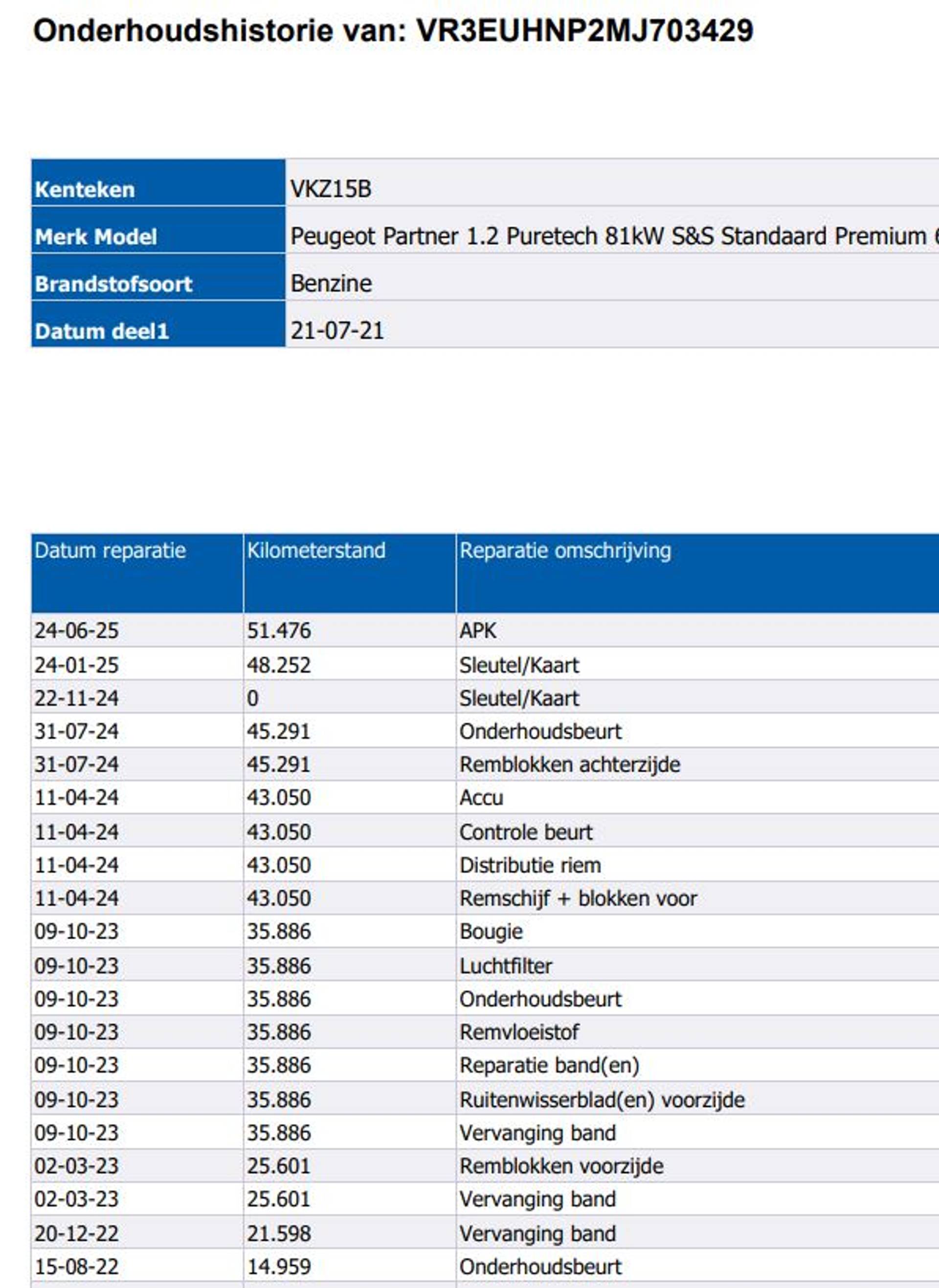Click the 21-07-21 date value
This screenshot has height=1288, width=939.
337,330
